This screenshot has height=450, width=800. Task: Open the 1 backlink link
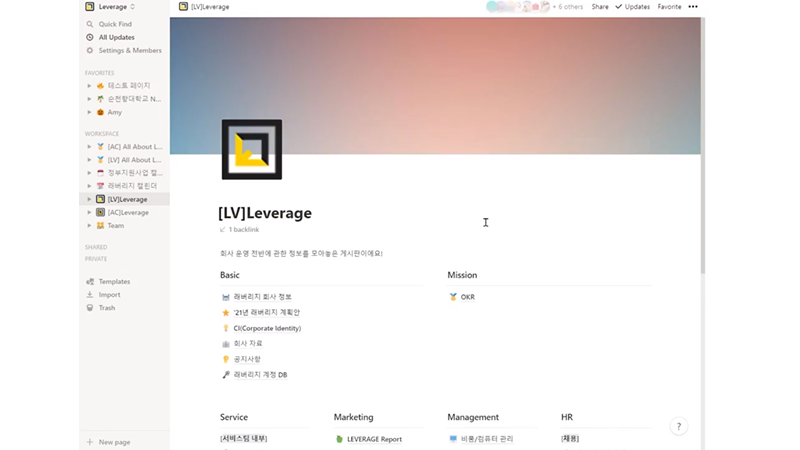[x=239, y=230]
